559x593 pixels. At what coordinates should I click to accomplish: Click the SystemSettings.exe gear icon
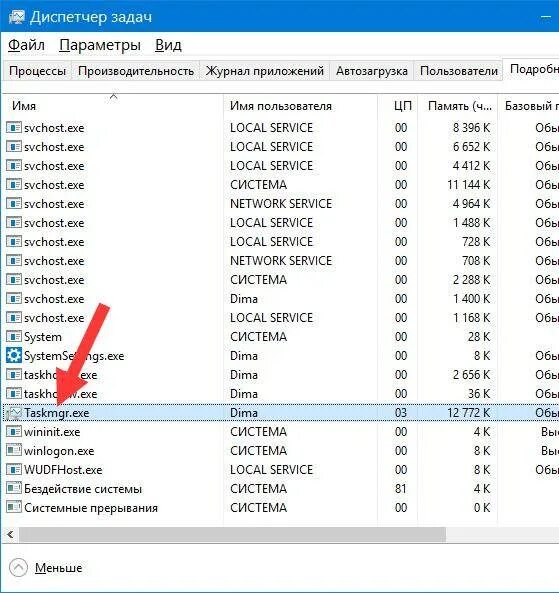[14, 355]
